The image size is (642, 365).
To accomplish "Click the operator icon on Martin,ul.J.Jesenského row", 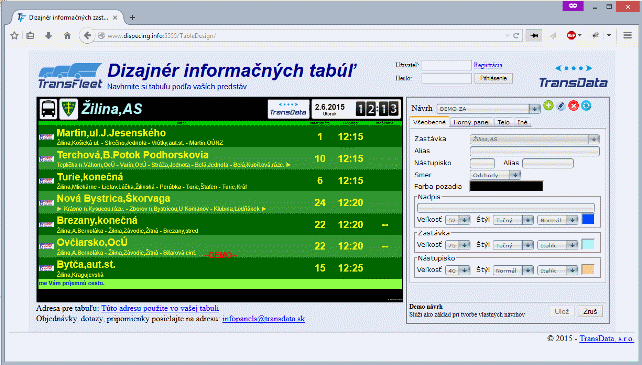I will pyautogui.click(x=46, y=137).
